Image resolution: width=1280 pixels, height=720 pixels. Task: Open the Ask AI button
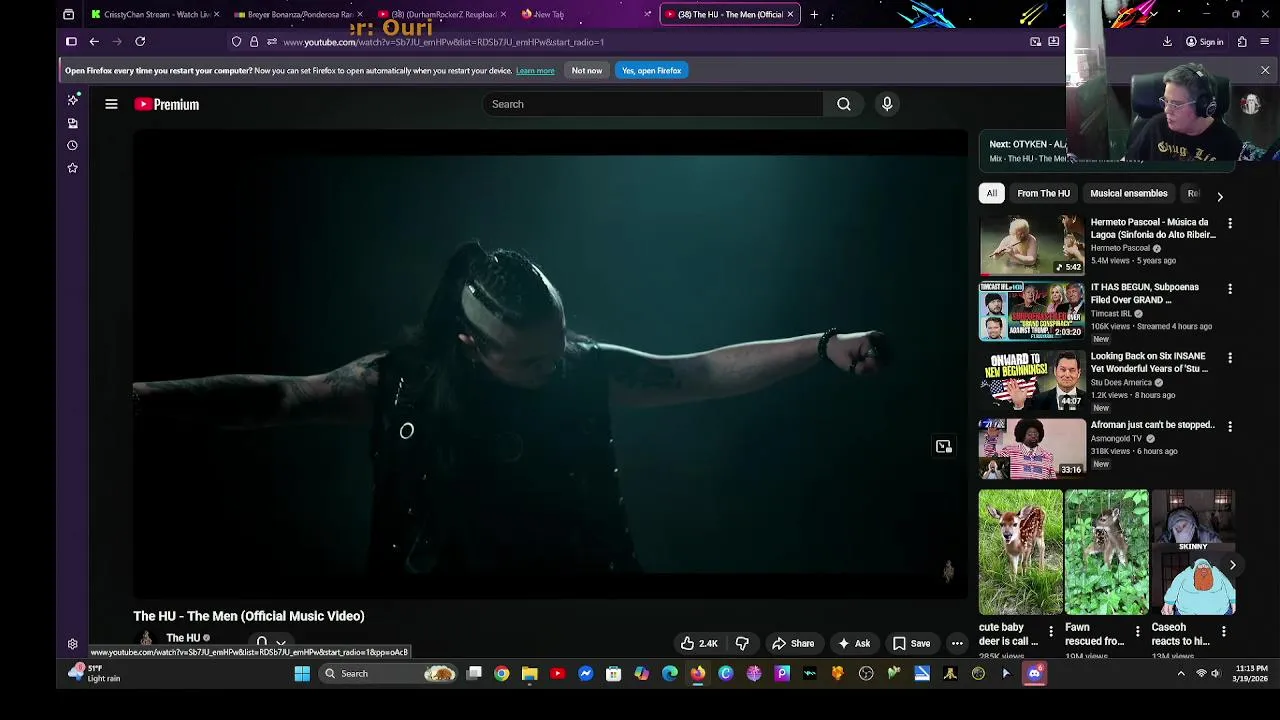coord(854,644)
